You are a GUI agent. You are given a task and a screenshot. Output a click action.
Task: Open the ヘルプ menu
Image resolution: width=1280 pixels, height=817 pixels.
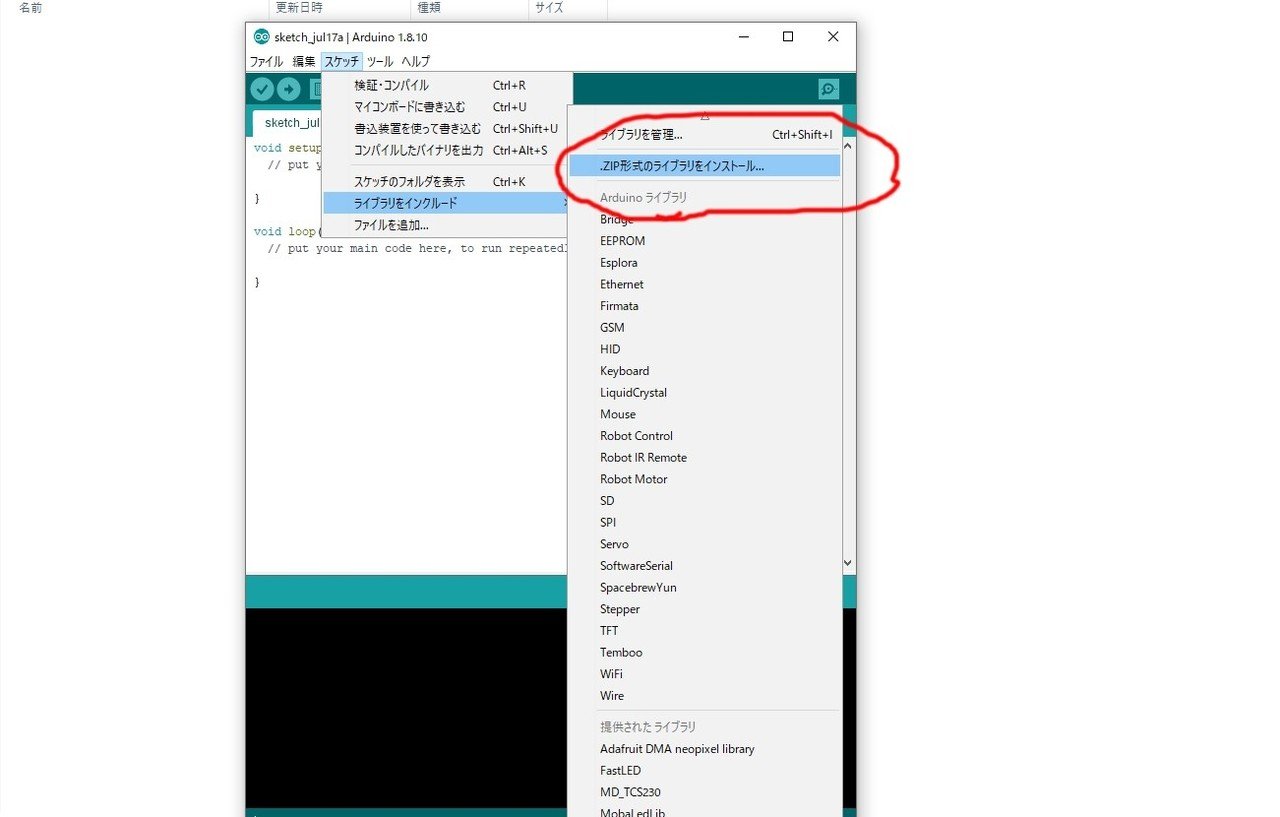(x=415, y=61)
